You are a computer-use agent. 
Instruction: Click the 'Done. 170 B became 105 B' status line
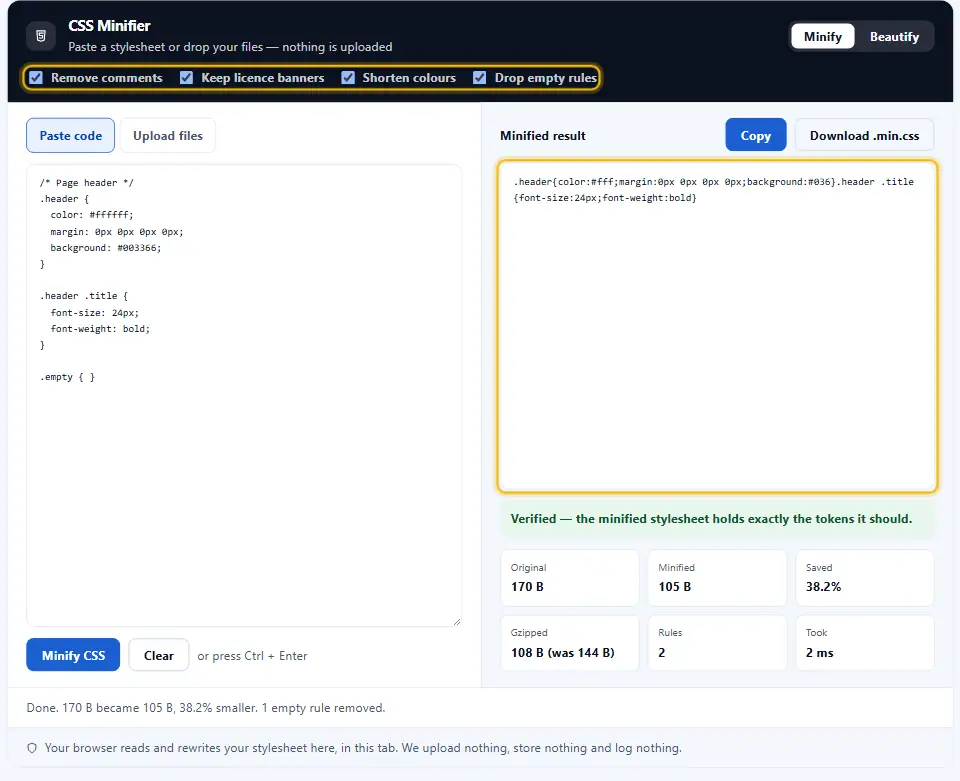point(206,708)
